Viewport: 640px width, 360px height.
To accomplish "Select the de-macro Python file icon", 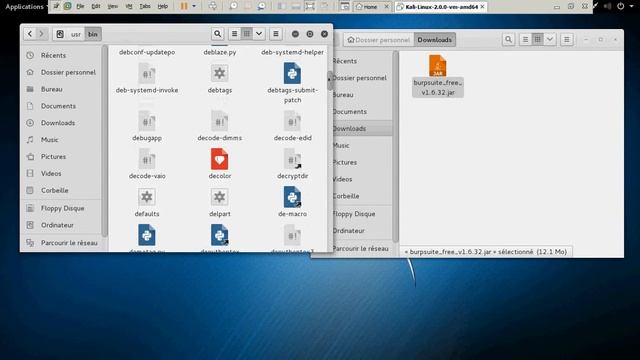I will tap(292, 197).
